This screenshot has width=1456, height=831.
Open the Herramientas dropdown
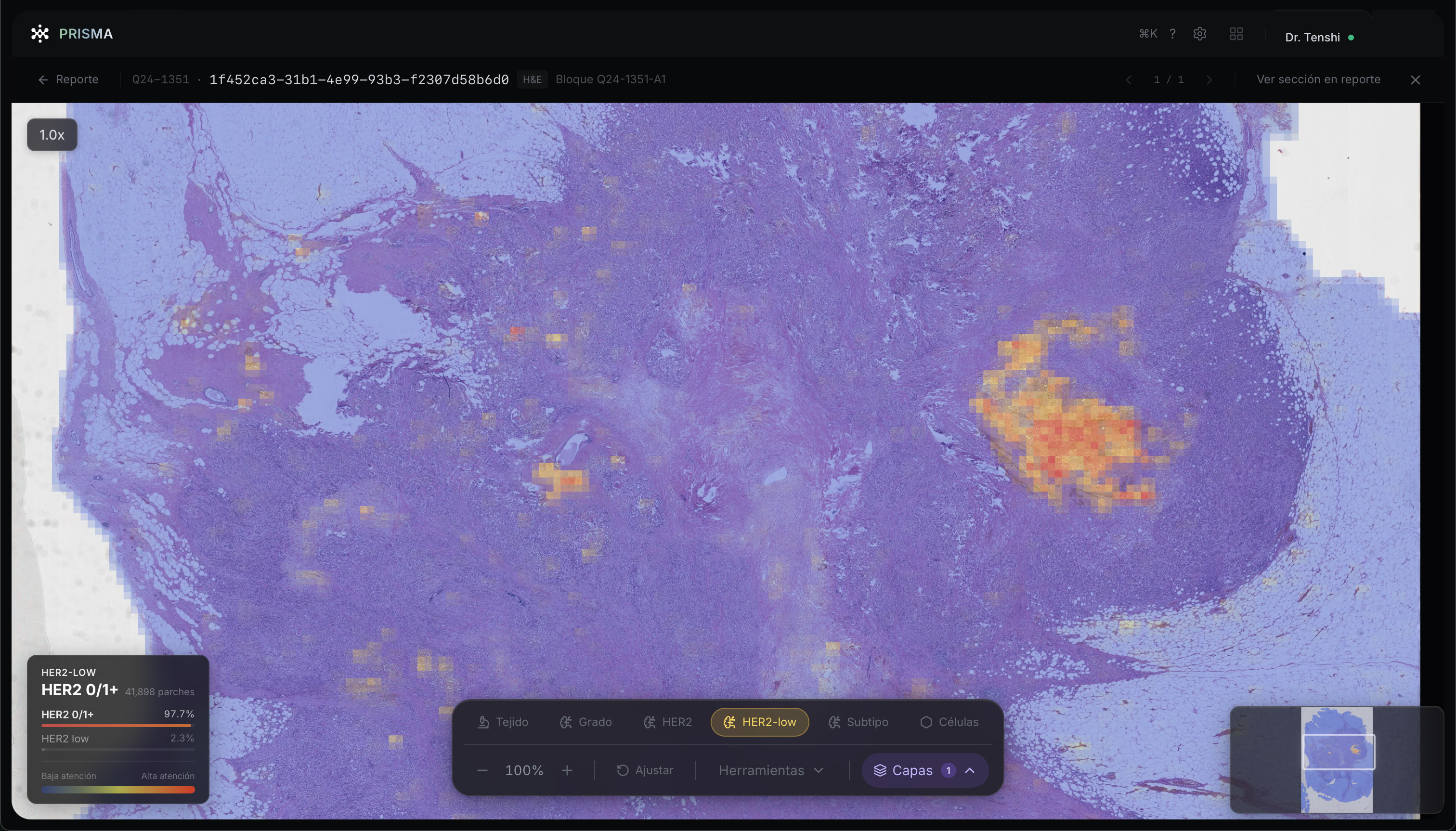(x=771, y=770)
